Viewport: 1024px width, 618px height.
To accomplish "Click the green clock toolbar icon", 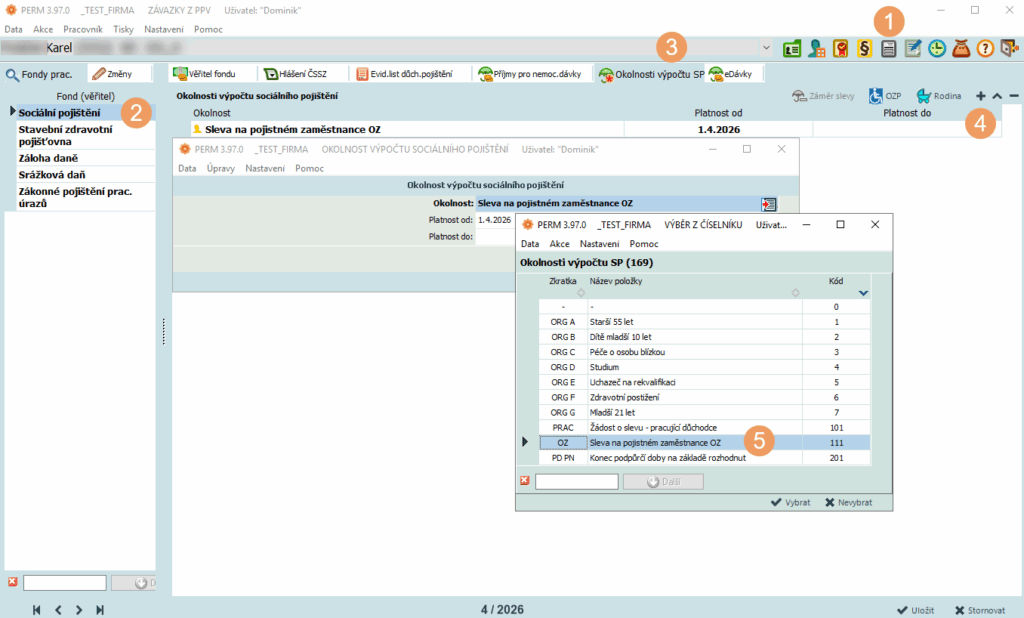I will [937, 48].
